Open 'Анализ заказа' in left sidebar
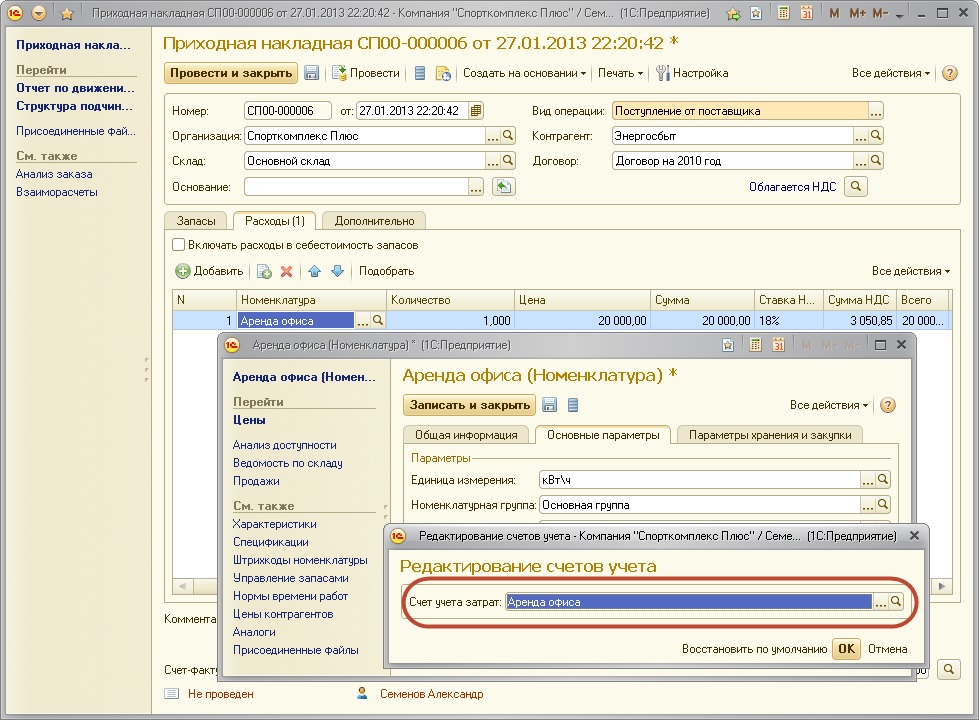979x720 pixels. [x=54, y=174]
